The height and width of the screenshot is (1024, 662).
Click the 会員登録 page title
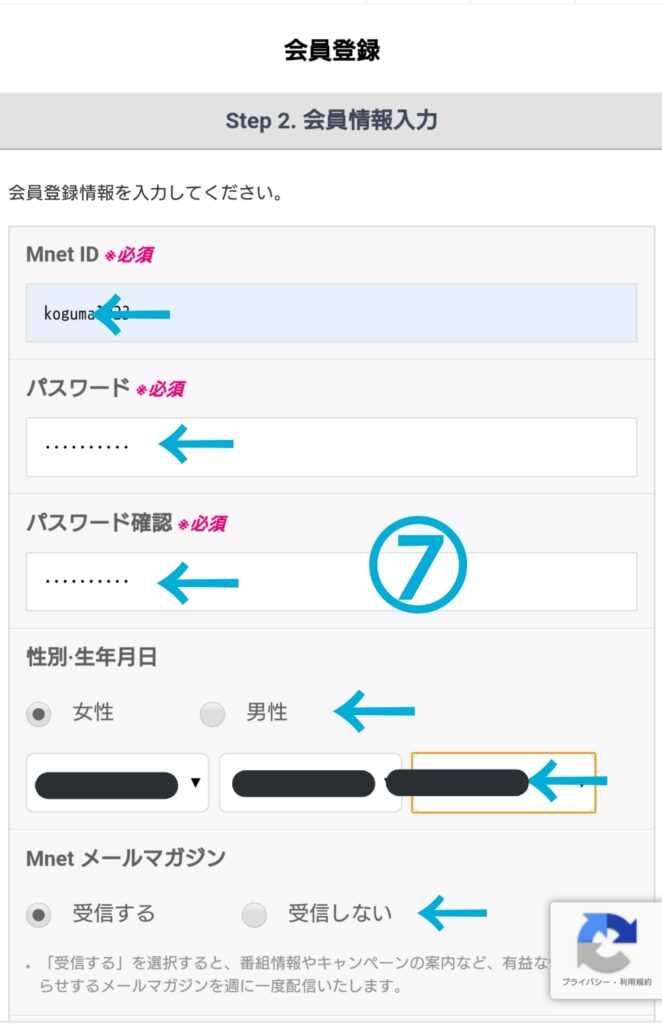click(x=332, y=50)
